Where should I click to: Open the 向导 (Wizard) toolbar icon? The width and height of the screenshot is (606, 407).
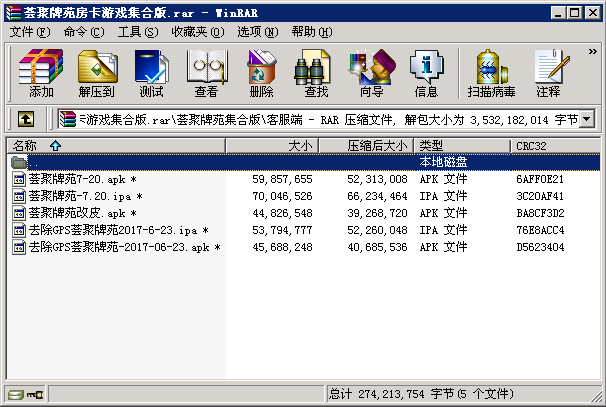(x=371, y=73)
